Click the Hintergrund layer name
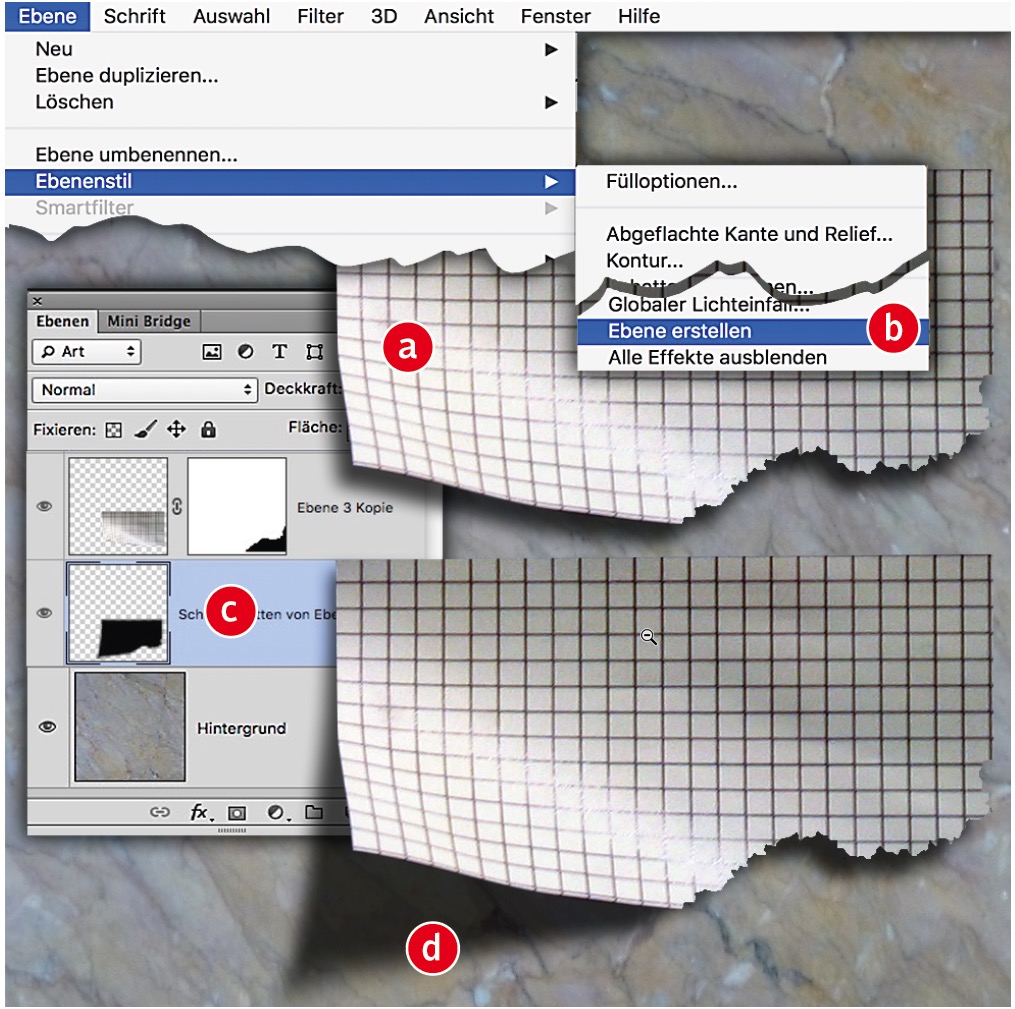 [x=241, y=729]
